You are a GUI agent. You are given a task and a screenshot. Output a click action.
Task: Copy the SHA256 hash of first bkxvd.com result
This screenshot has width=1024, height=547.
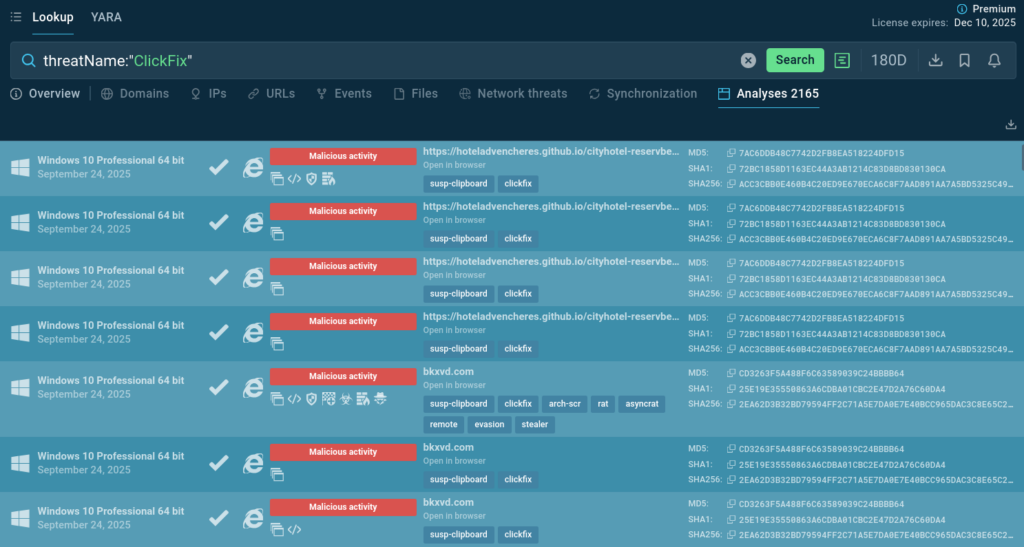click(732, 404)
